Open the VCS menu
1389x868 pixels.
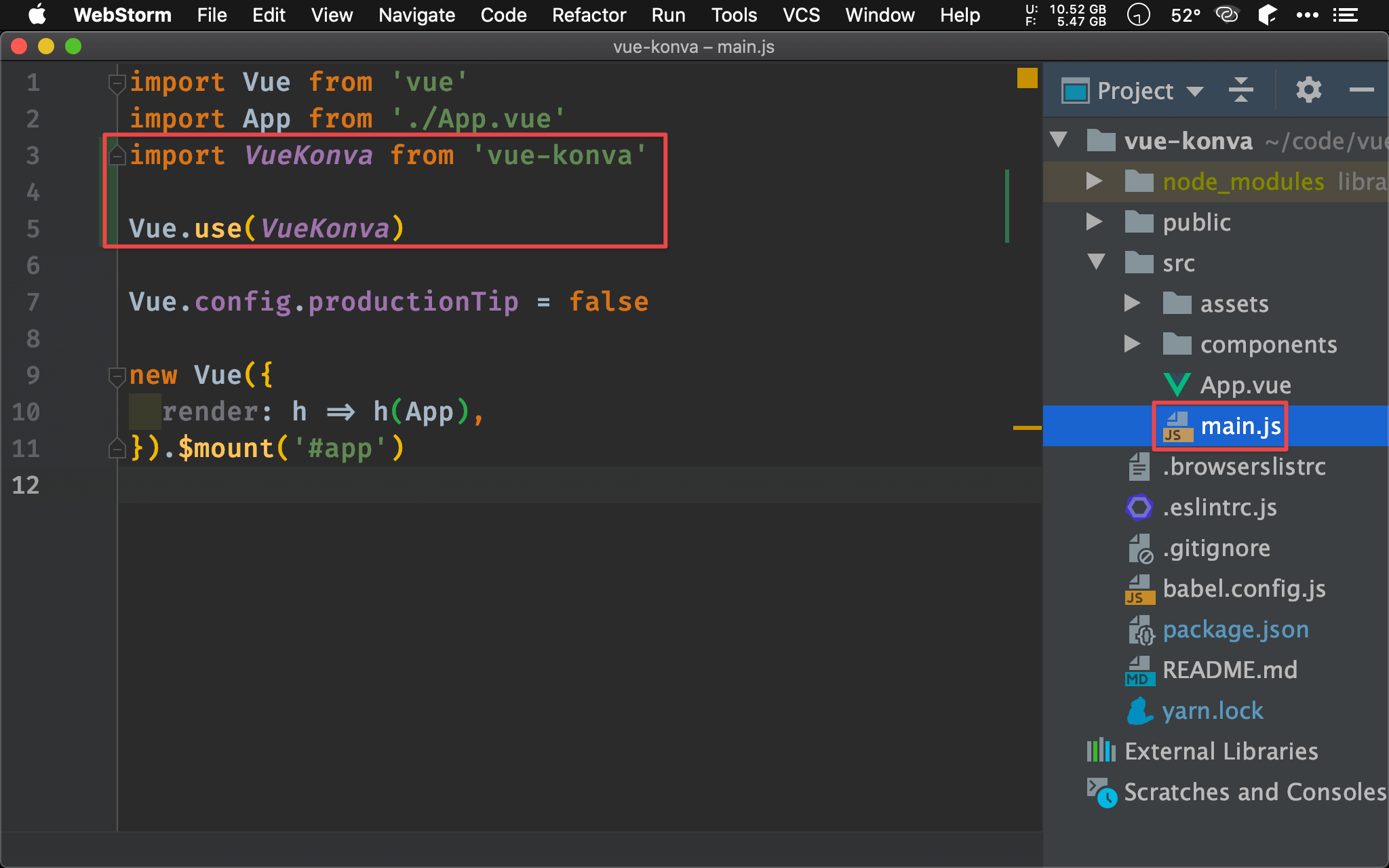click(801, 15)
